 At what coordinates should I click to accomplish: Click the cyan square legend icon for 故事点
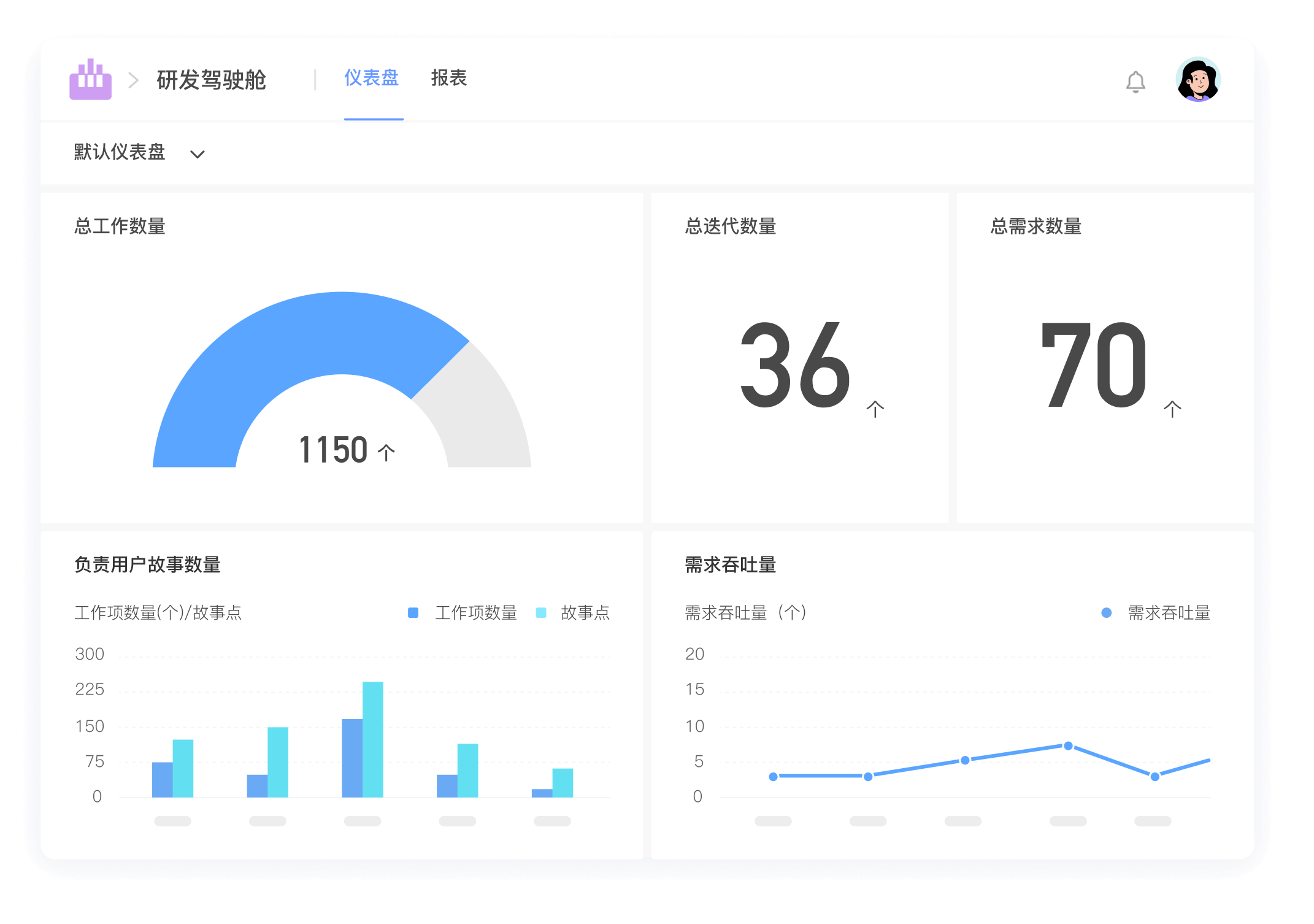539,612
